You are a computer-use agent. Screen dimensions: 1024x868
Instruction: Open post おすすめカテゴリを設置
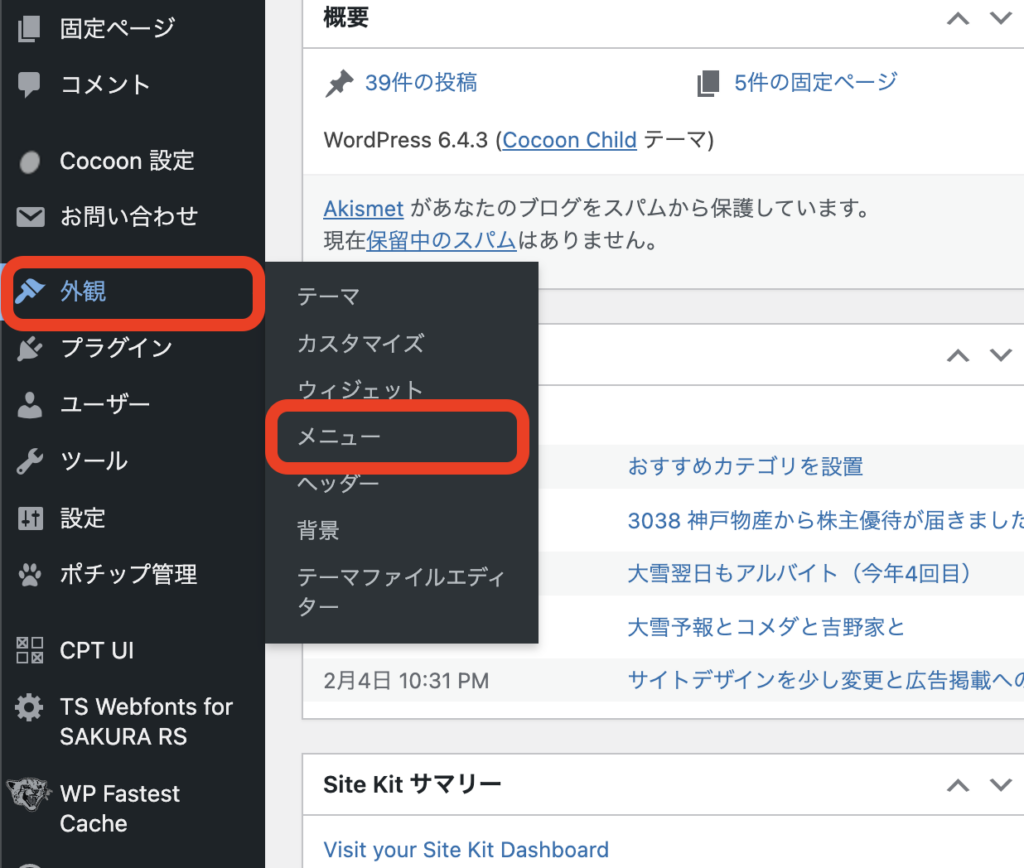tap(745, 467)
